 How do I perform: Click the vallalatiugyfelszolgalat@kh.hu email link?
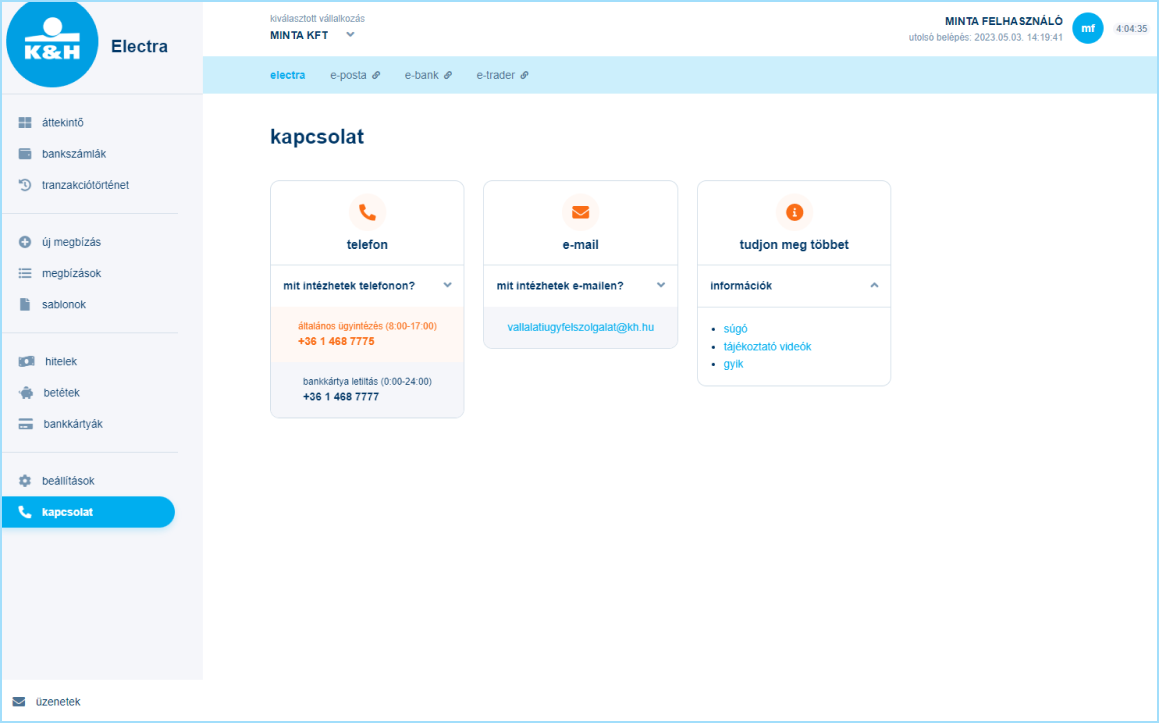[x=580, y=326]
